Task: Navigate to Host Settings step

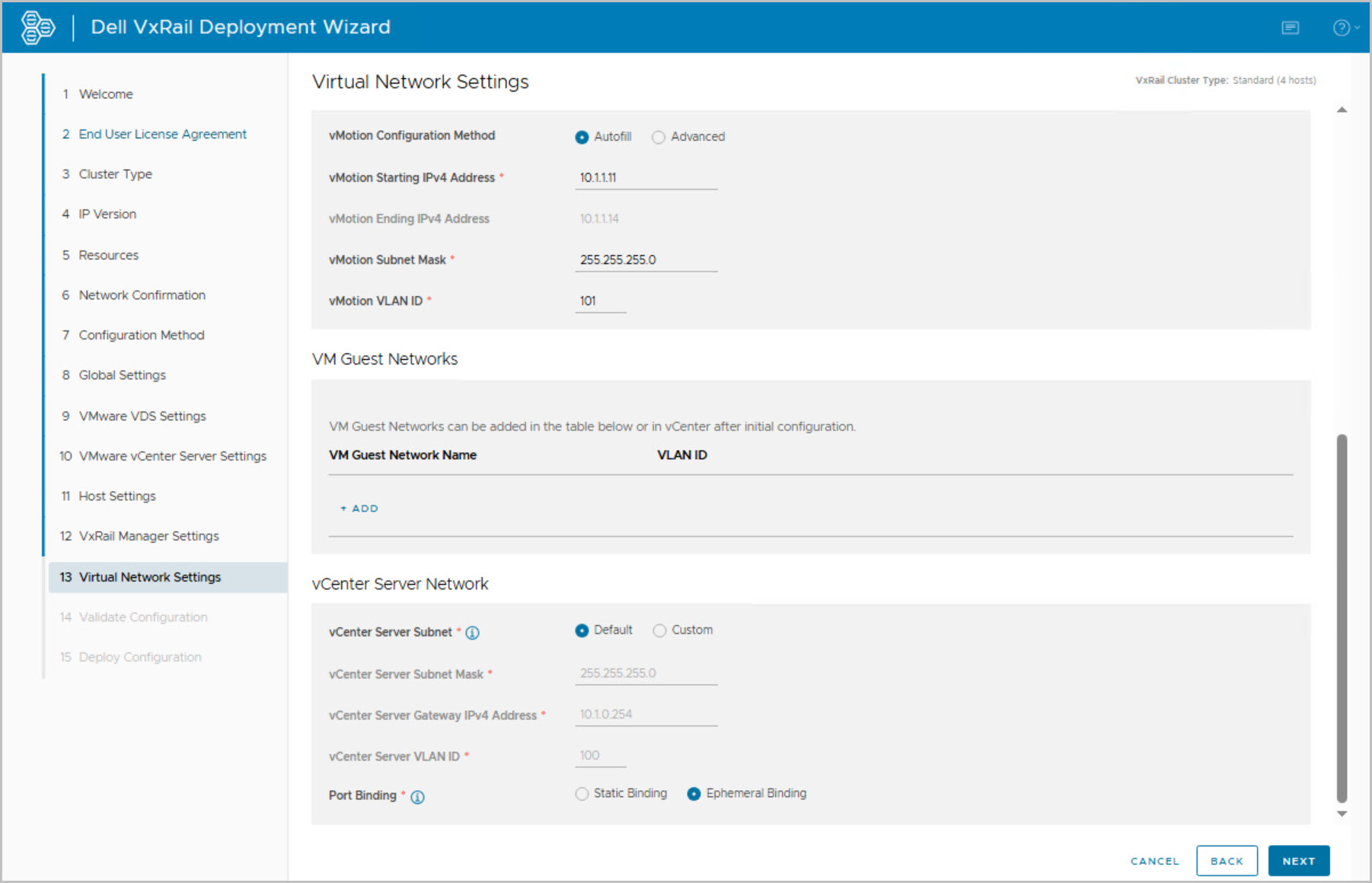Action: click(117, 496)
